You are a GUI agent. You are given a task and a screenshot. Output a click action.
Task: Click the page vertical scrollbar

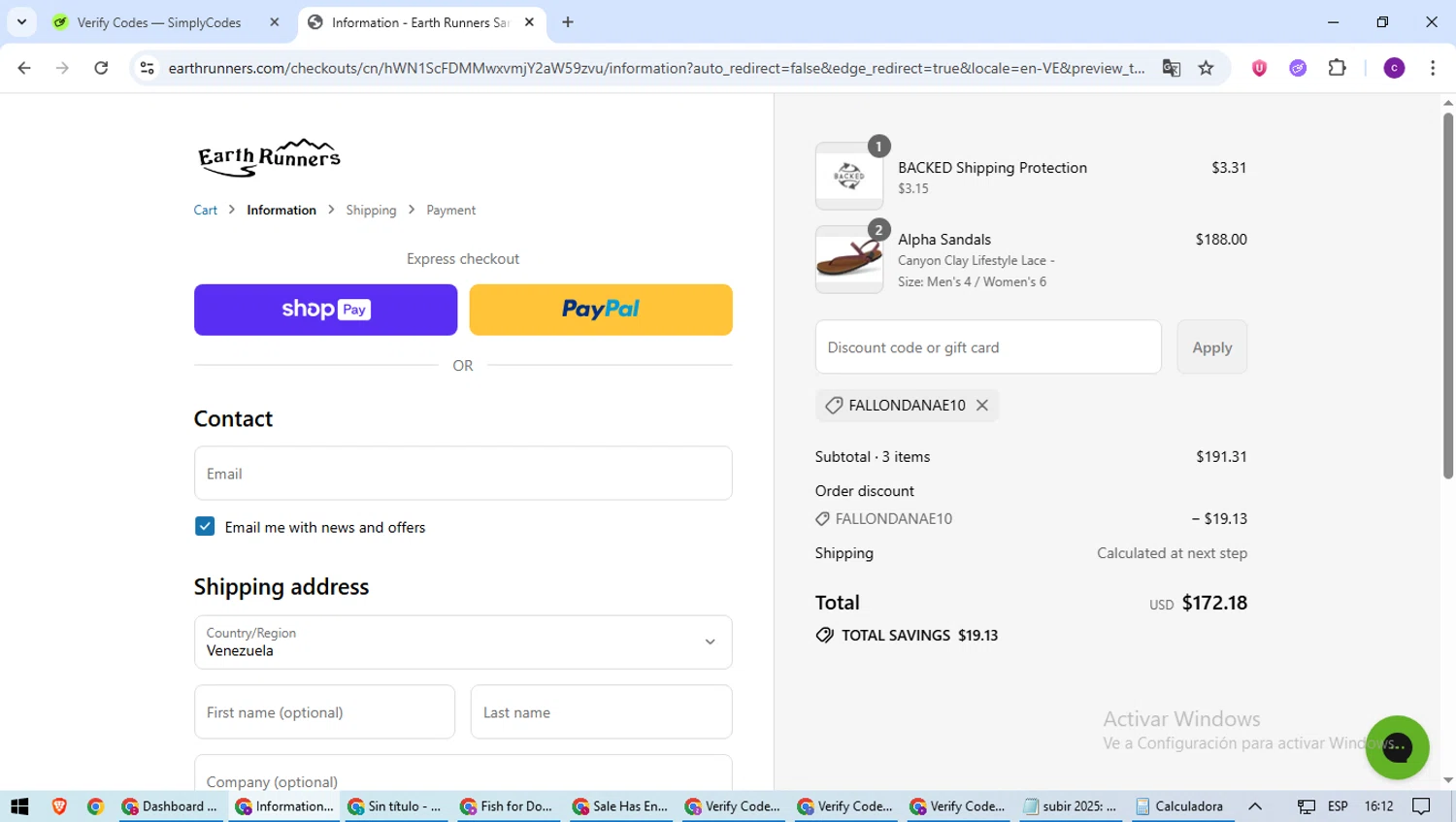click(x=1448, y=296)
